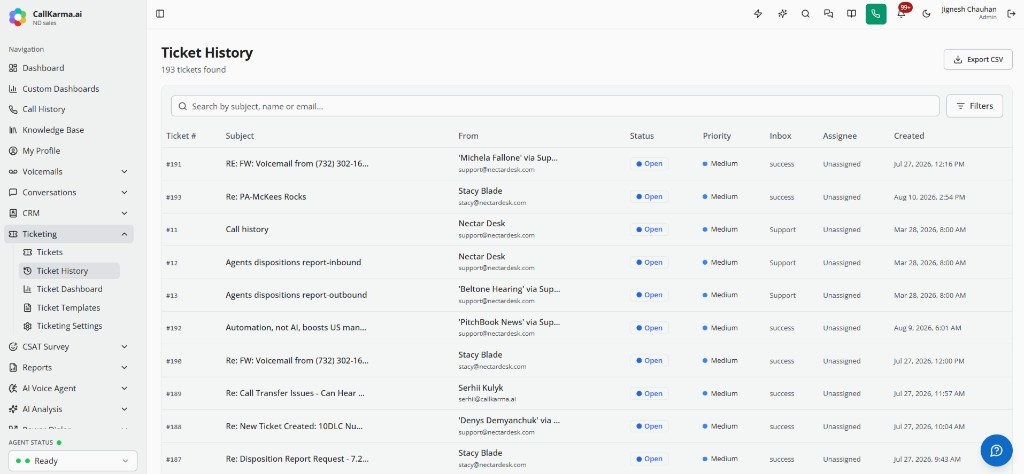The image size is (1024, 474).
Task: Click the logout icon beside Jignesh Chauhan
Action: coord(1012,13)
